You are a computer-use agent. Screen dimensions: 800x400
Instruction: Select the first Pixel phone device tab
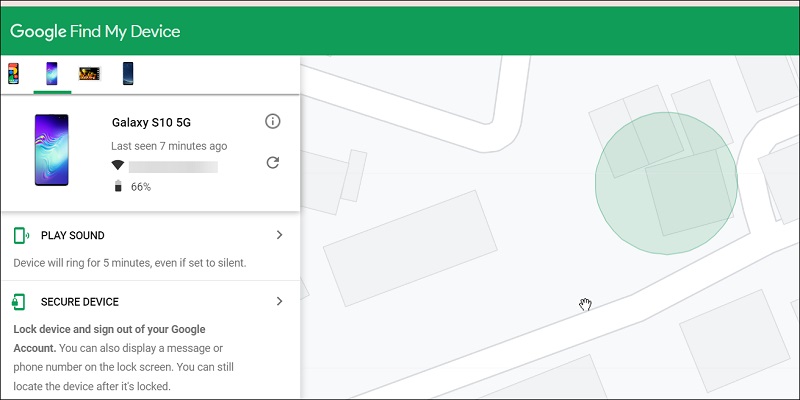tap(13, 73)
